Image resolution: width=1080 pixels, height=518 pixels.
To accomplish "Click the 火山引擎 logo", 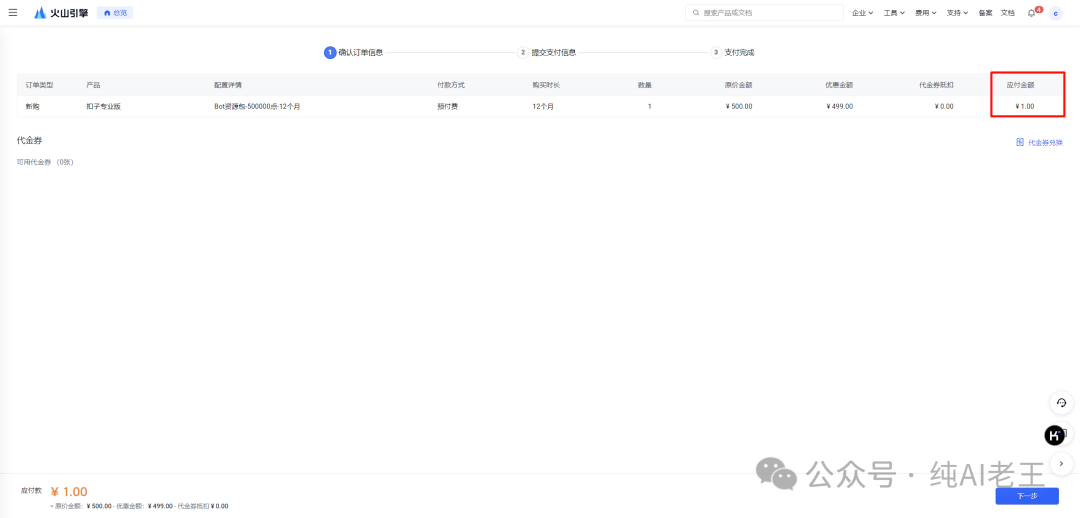I will click(x=61, y=12).
